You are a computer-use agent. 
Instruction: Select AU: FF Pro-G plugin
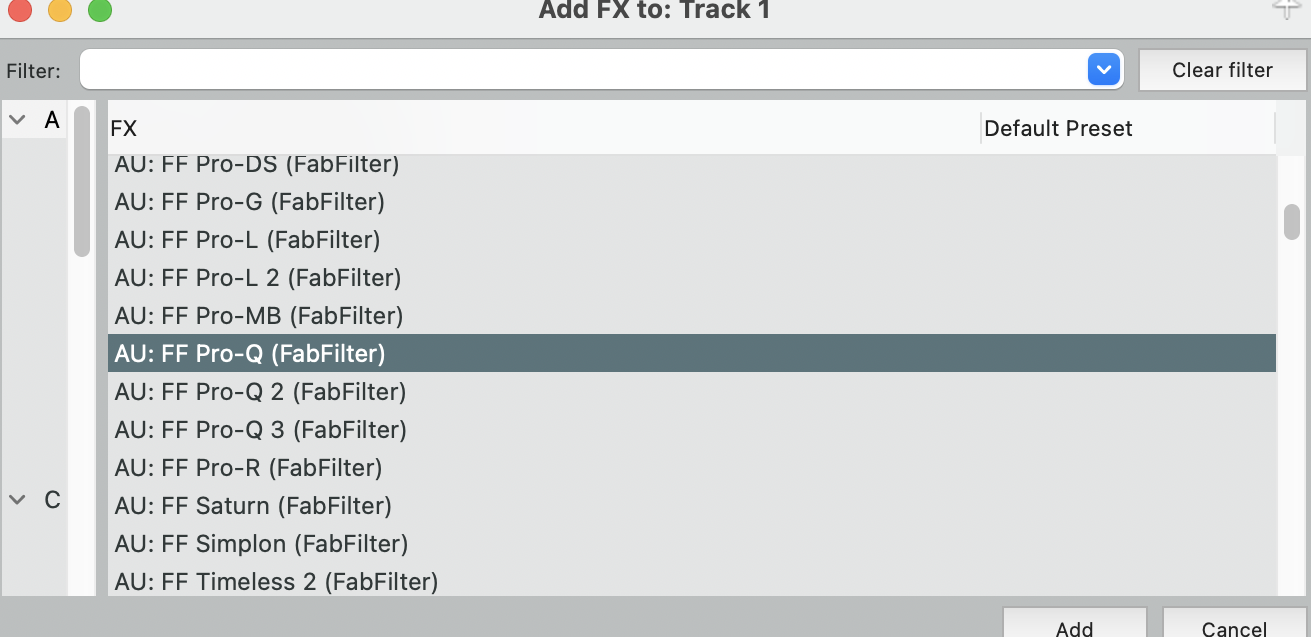[250, 202]
